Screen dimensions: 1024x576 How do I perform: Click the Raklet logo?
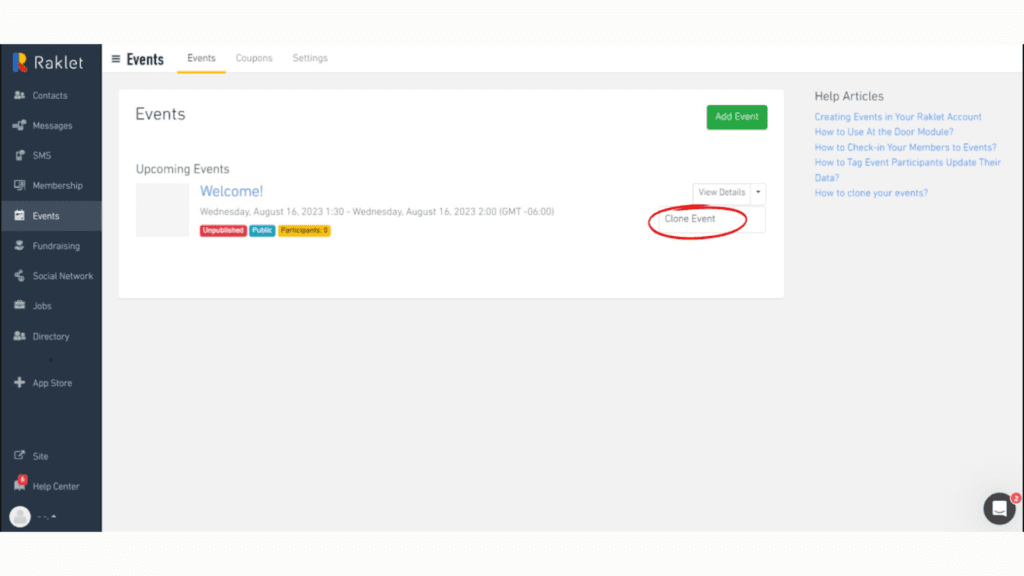click(48, 63)
